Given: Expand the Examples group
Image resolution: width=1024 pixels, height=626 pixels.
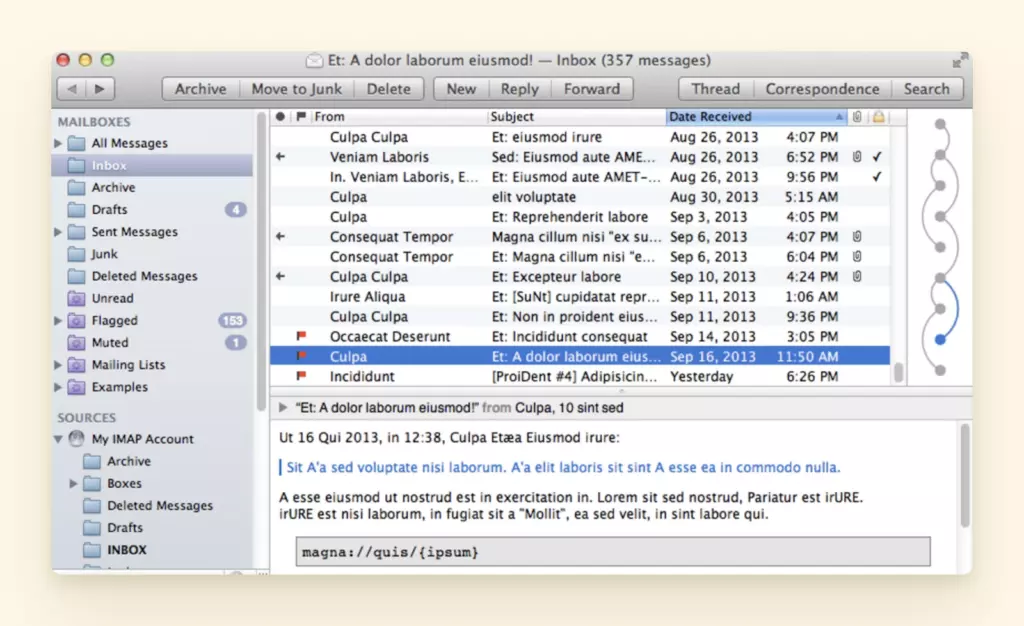Looking at the screenshot, I should tap(58, 387).
